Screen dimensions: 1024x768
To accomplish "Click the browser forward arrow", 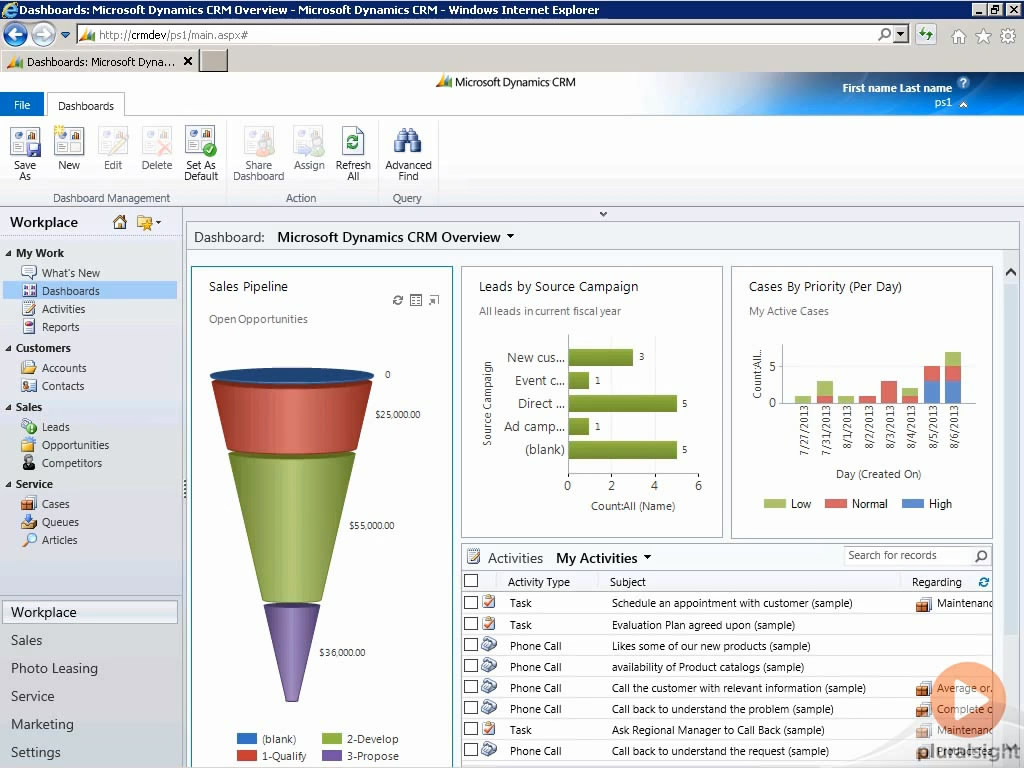I will pyautogui.click(x=43, y=35).
